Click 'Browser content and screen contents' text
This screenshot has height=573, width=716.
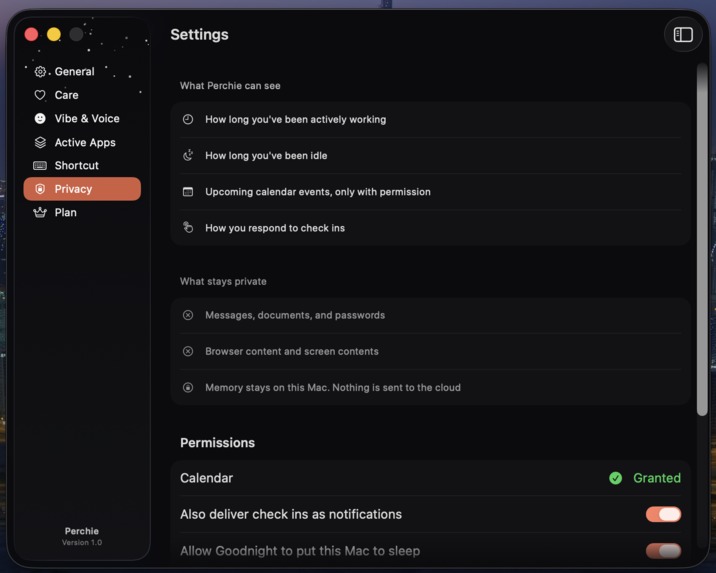click(x=292, y=351)
